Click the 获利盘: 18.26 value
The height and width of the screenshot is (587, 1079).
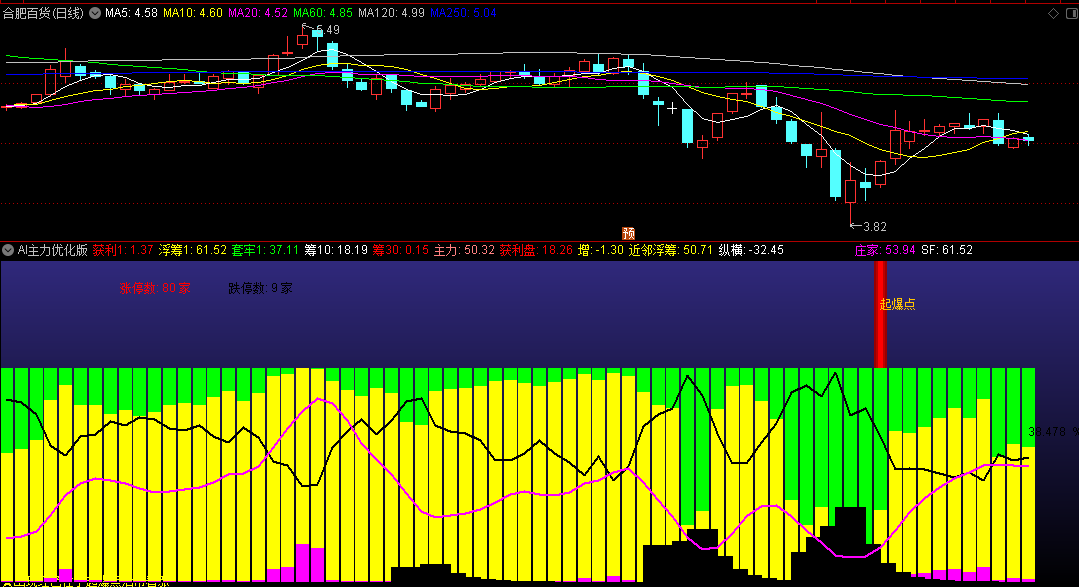536,250
